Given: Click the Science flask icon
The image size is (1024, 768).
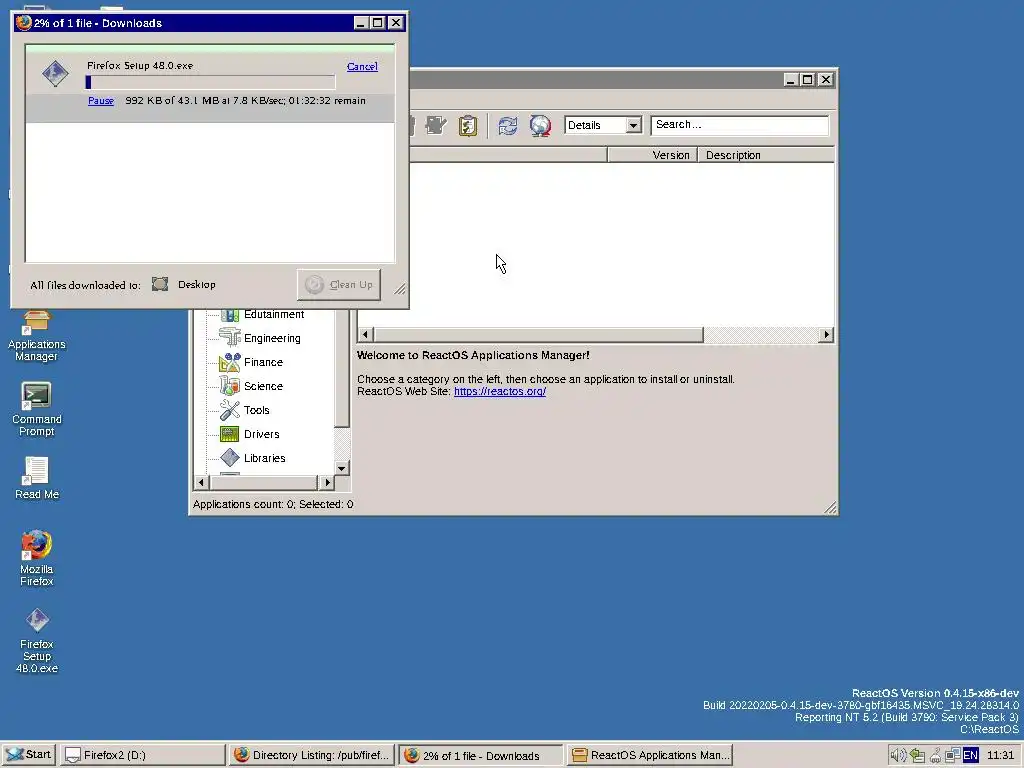Looking at the screenshot, I should [x=230, y=386].
